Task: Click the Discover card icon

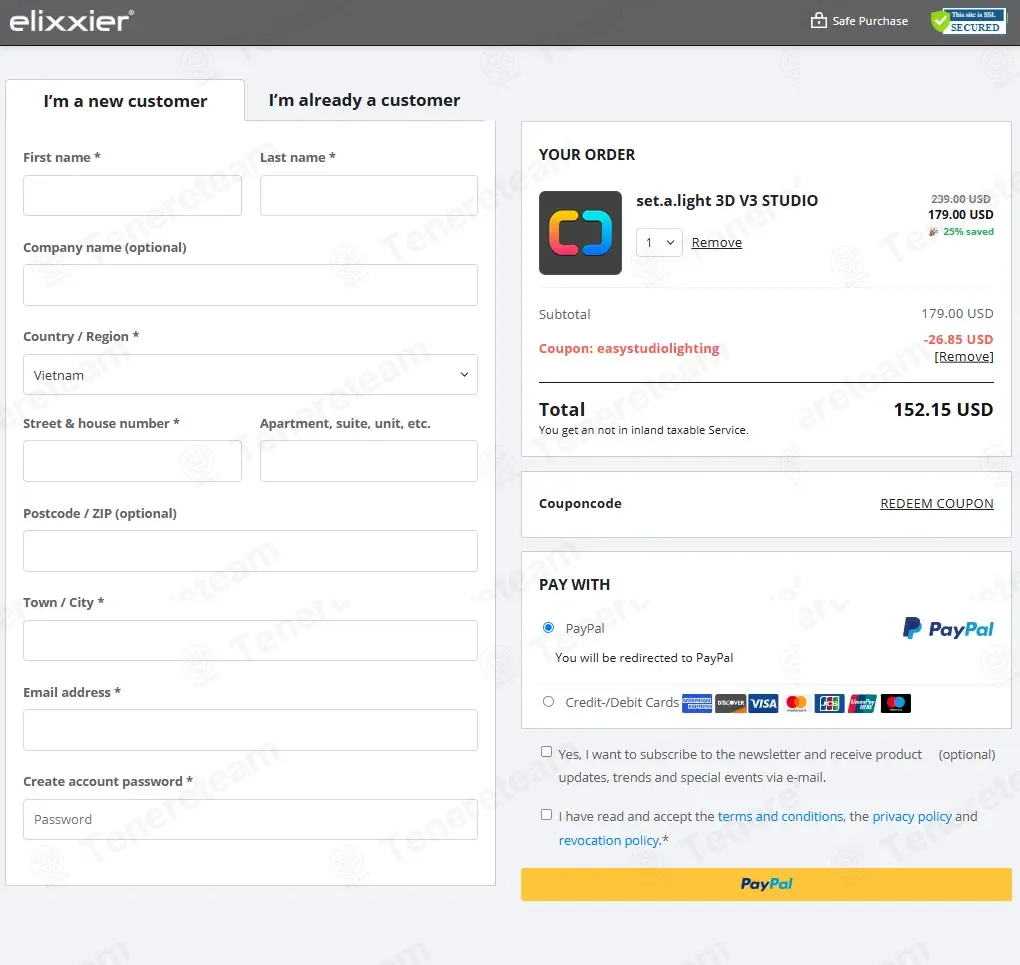Action: click(x=731, y=703)
